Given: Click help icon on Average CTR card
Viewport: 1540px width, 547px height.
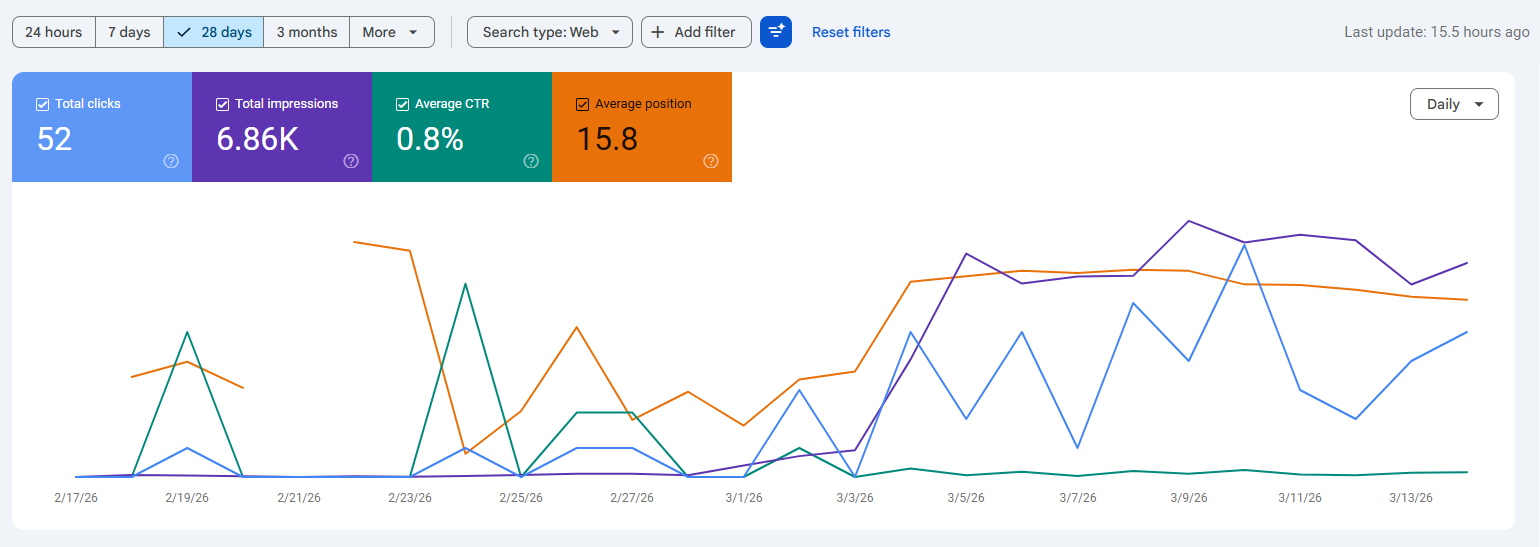Looking at the screenshot, I should 531,161.
